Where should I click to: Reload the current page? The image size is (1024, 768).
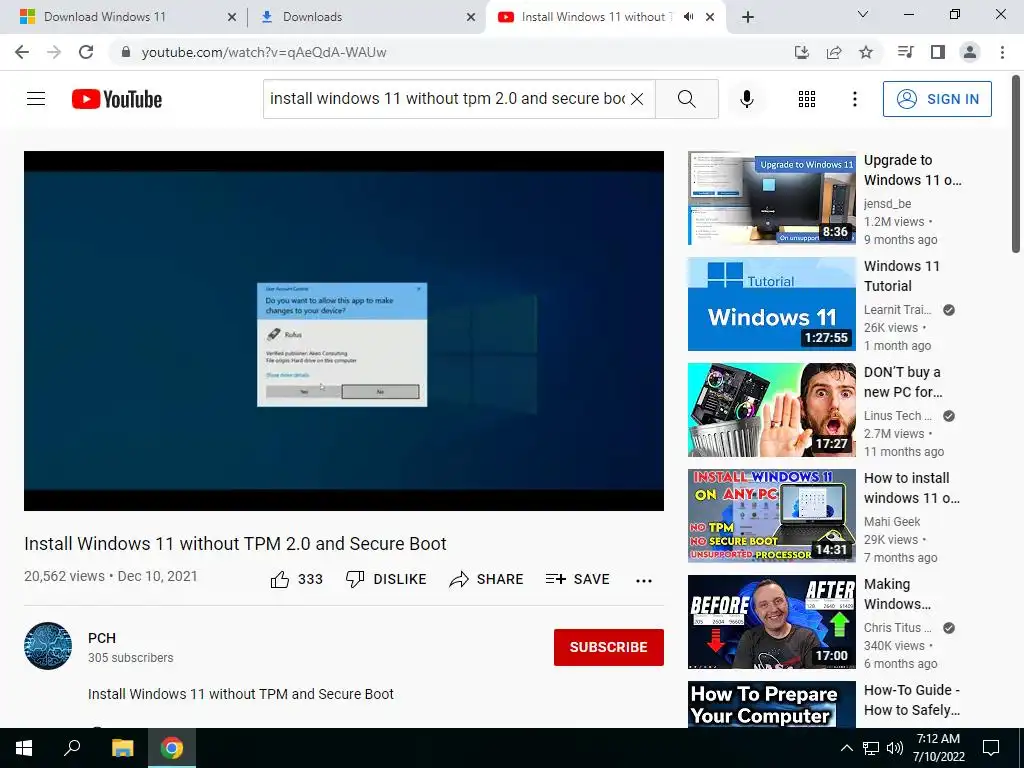[x=86, y=52]
